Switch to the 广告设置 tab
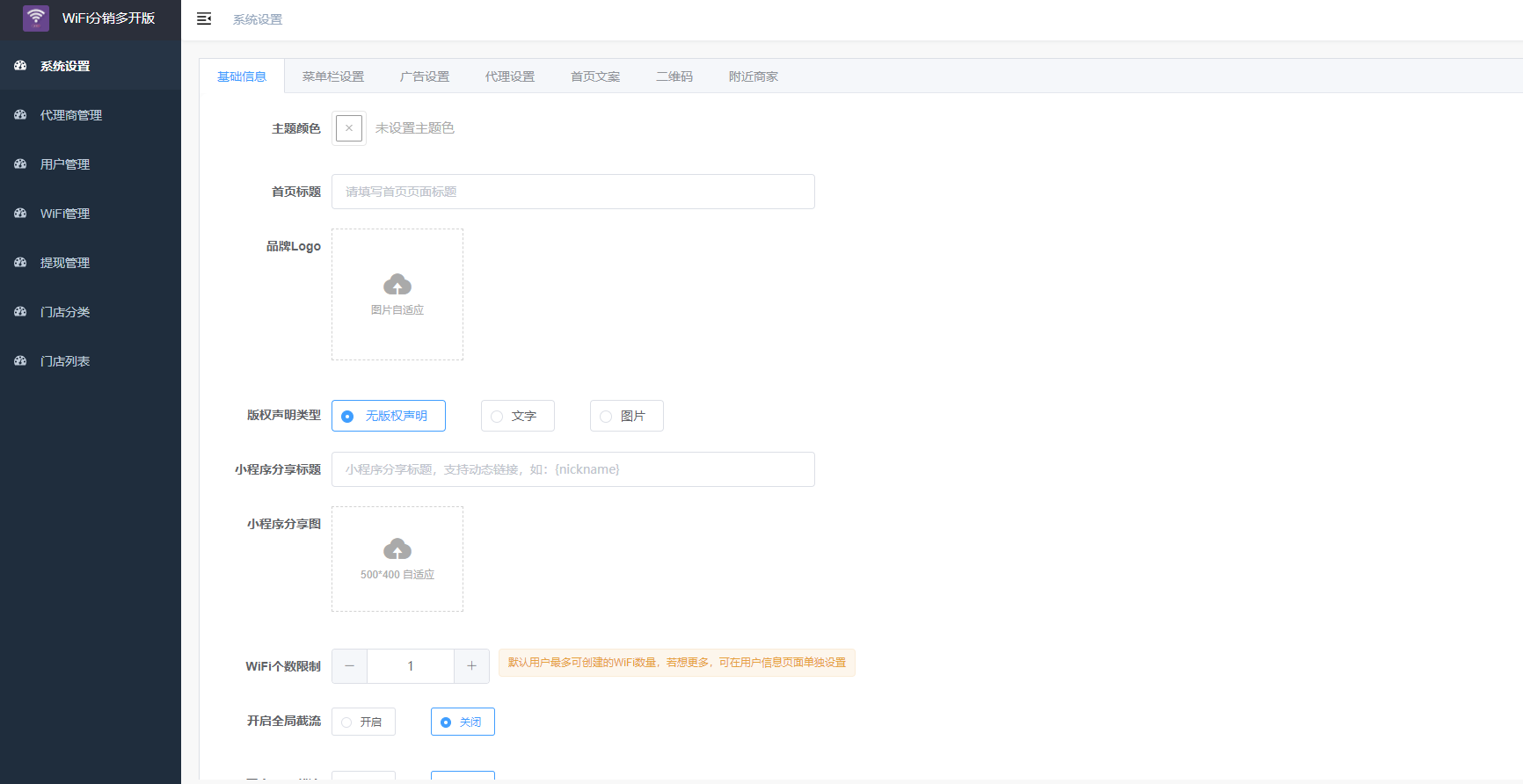Screen dimensions: 1523x784 pos(424,76)
